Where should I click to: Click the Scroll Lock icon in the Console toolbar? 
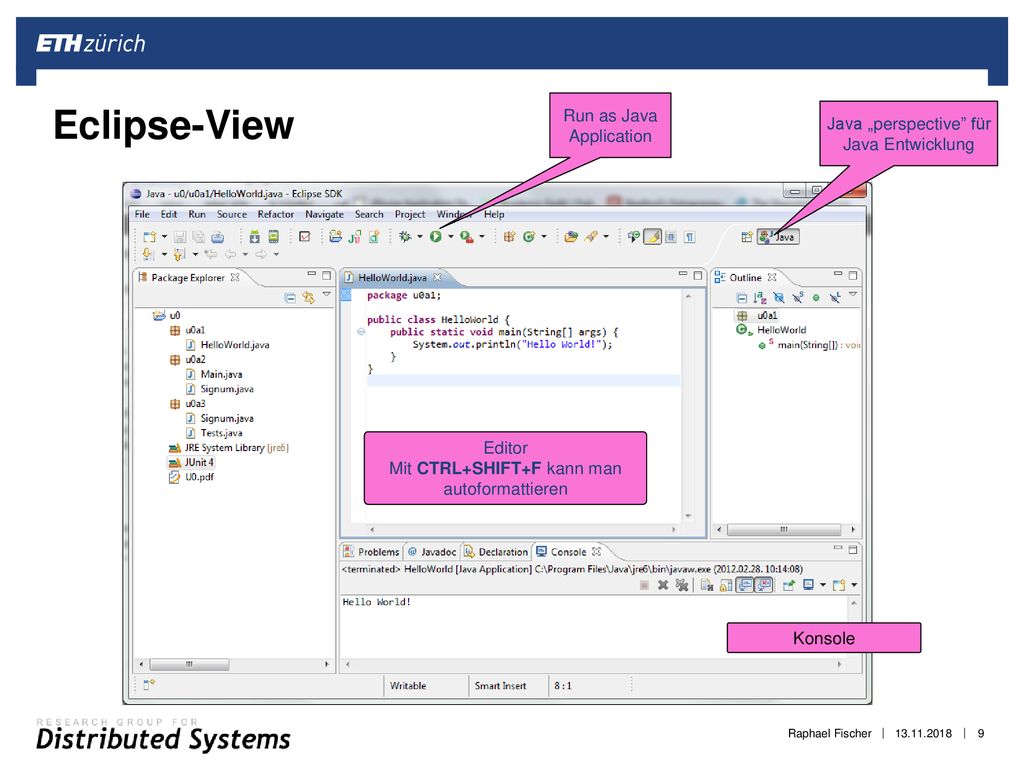click(726, 585)
